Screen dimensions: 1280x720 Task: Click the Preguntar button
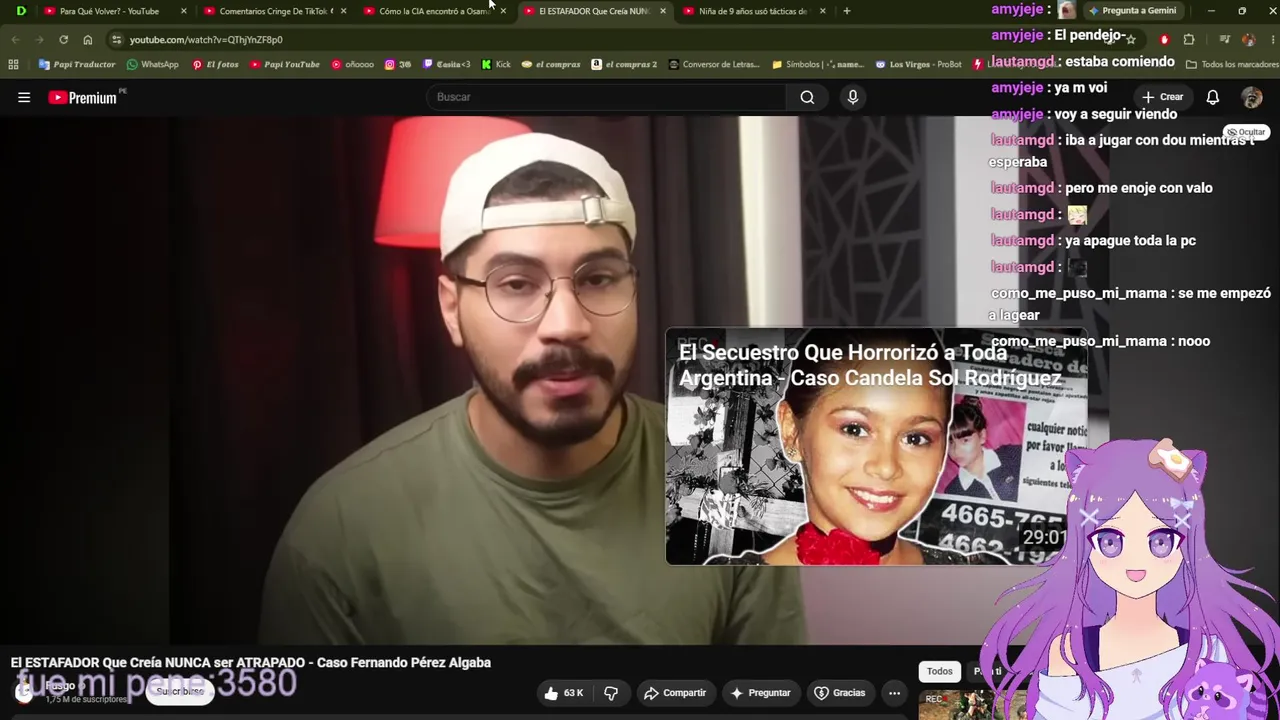(760, 693)
